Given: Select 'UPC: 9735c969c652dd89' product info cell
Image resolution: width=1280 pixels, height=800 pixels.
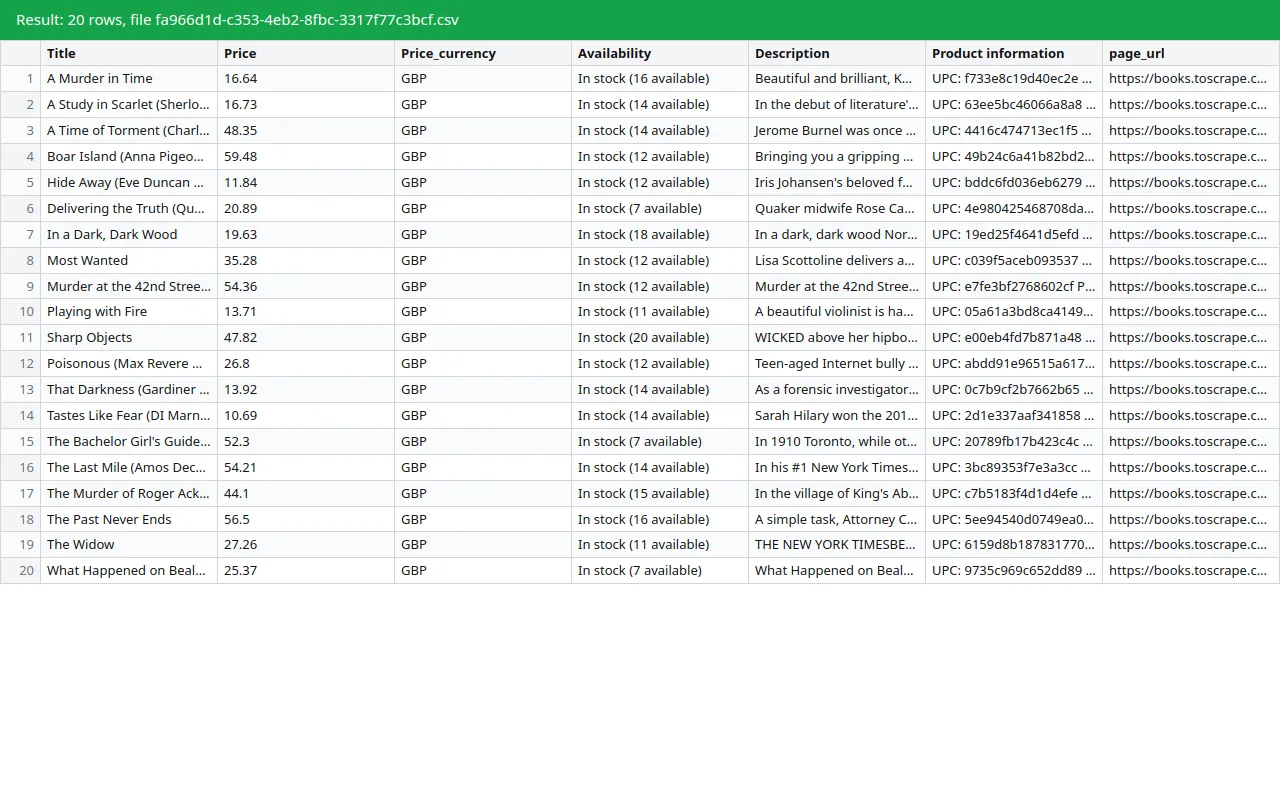Looking at the screenshot, I should coord(1014,571).
